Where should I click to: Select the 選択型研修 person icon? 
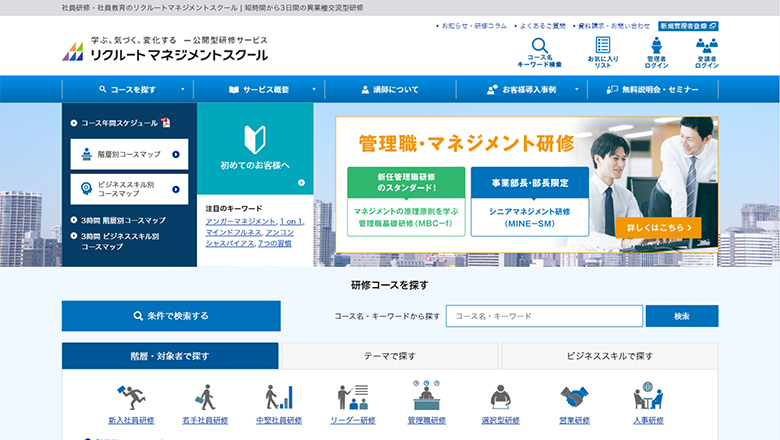click(500, 397)
